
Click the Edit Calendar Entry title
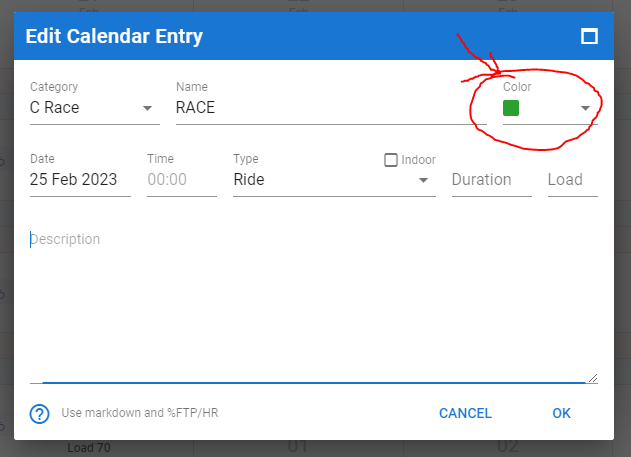click(x=114, y=37)
